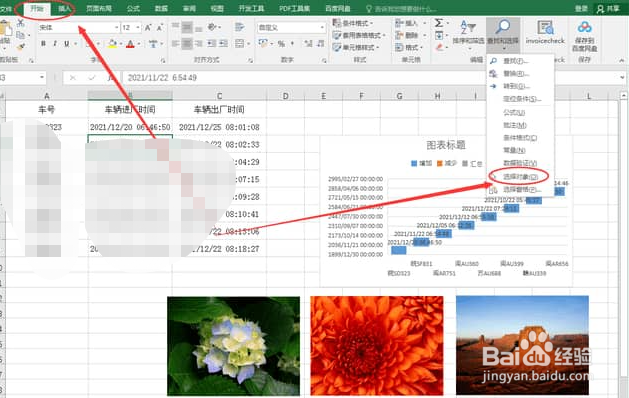Image resolution: width=629 pixels, height=398 pixels.
Task: Choose 转到(G)... from the dropdown menu
Action: [520, 86]
